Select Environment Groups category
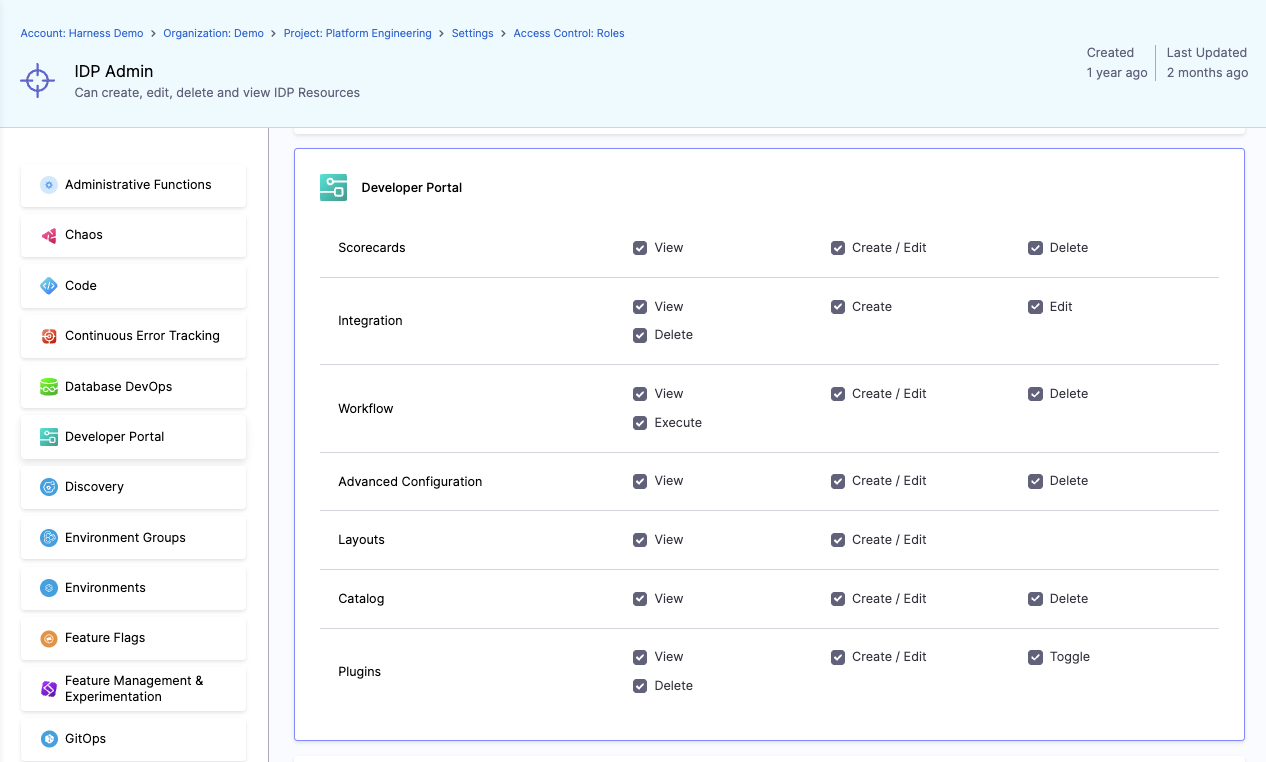The height and width of the screenshot is (762, 1266). click(x=133, y=538)
